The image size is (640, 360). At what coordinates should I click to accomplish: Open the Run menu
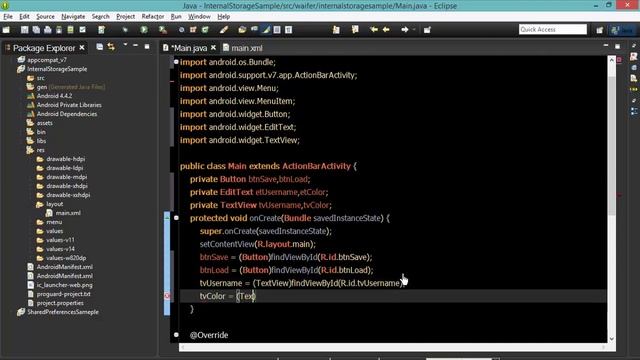pyautogui.click(x=176, y=16)
